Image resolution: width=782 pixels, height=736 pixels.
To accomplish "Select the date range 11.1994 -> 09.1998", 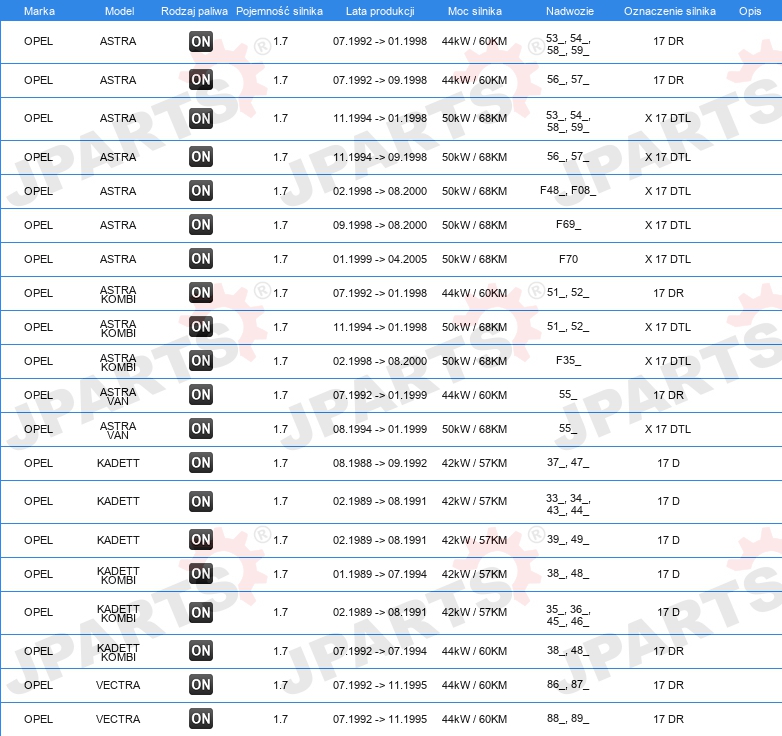I will [x=380, y=157].
